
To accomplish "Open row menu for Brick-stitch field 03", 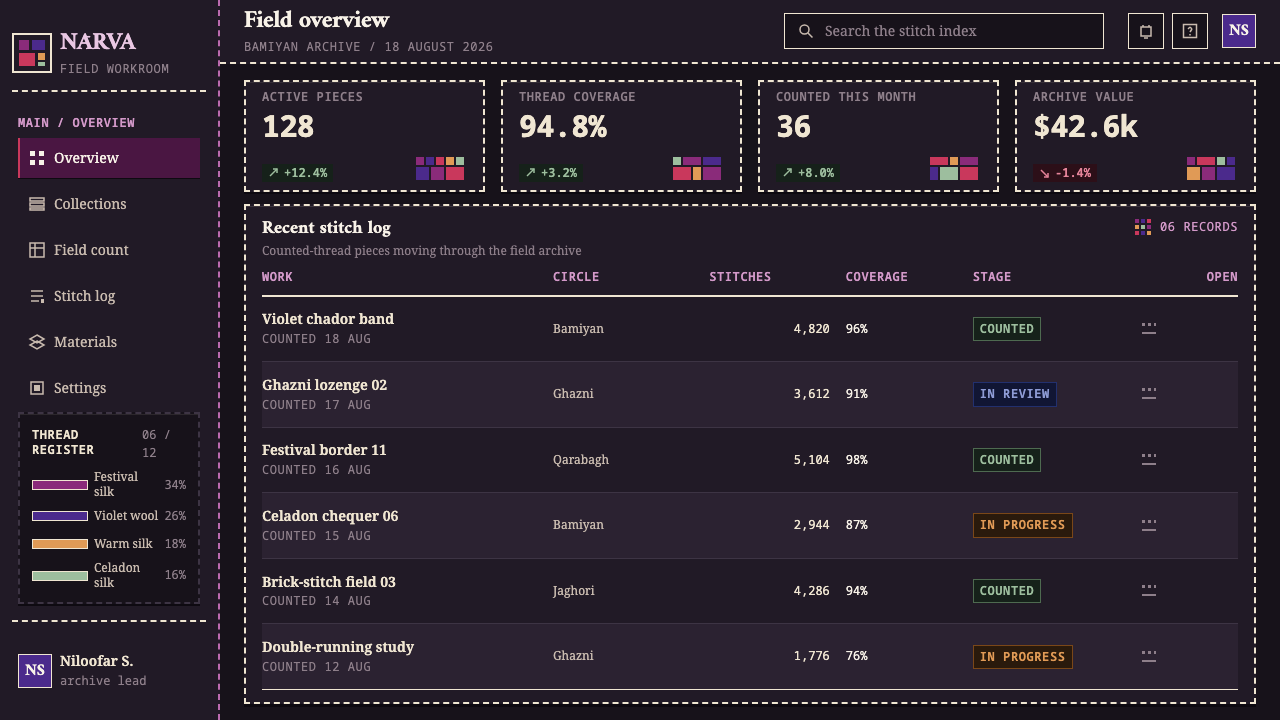I will coord(1149,590).
